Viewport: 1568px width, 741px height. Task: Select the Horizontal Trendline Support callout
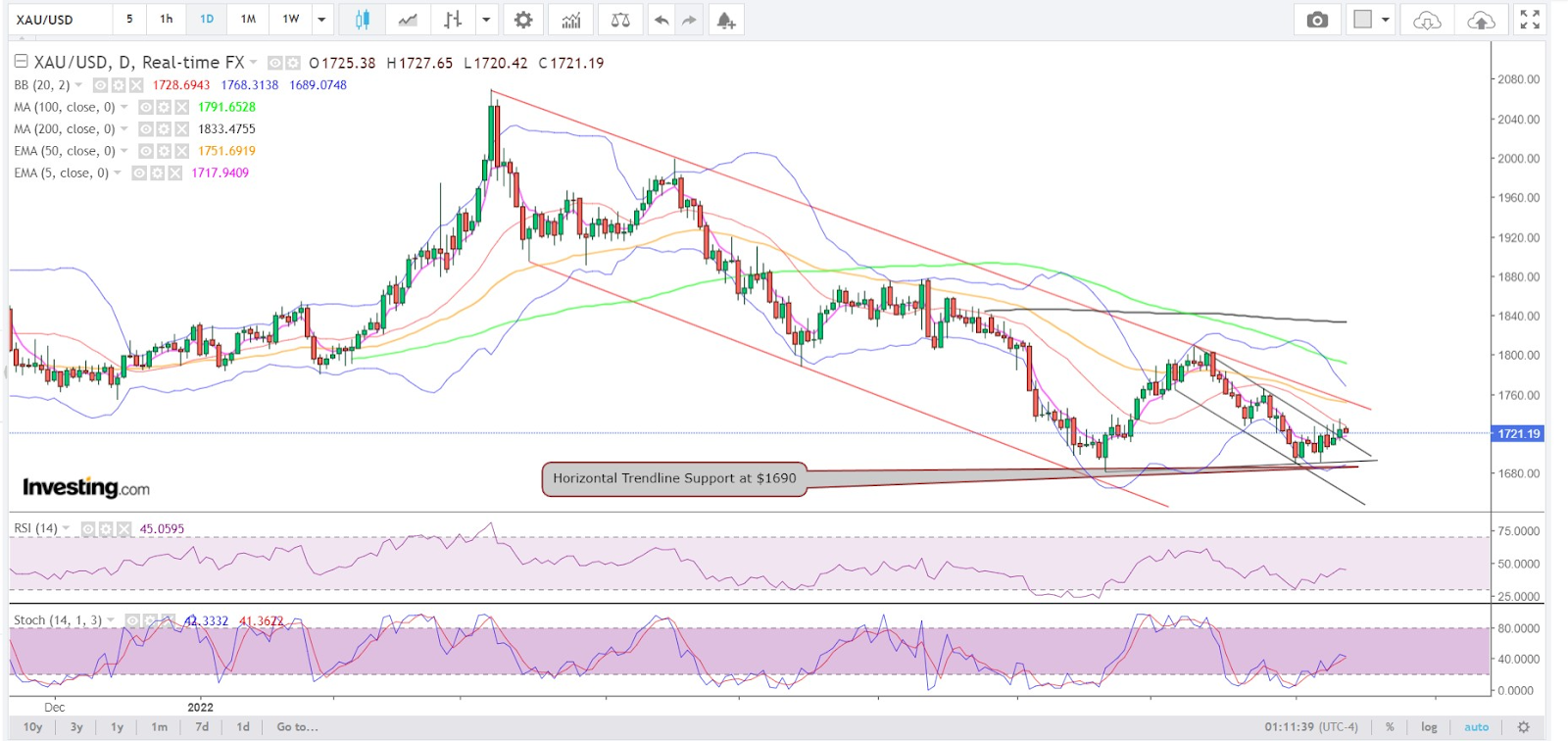pyautogui.click(x=674, y=478)
